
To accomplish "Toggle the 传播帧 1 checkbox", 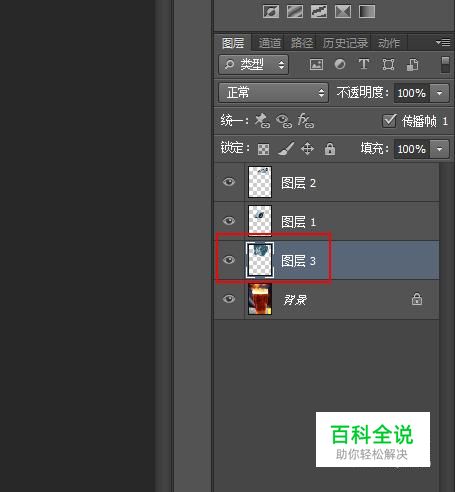I will (x=389, y=121).
